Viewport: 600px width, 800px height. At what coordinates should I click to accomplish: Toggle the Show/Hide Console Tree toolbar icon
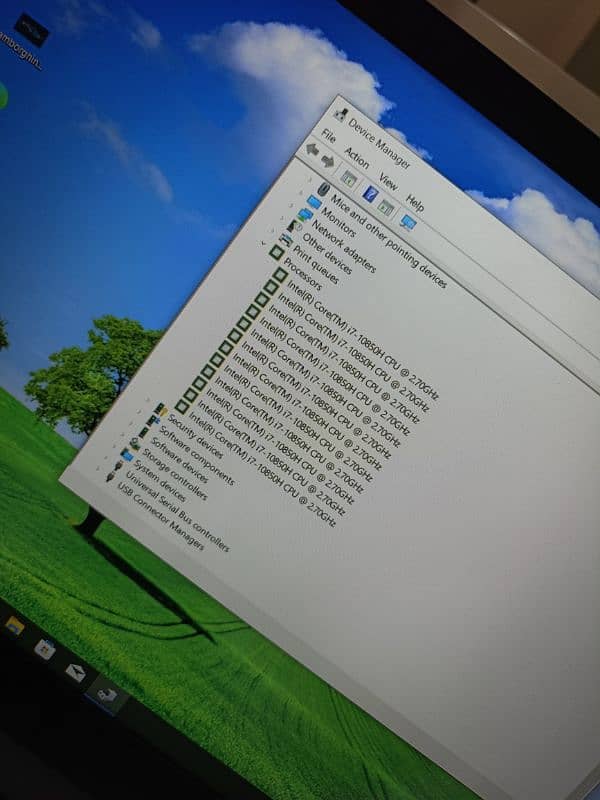tap(349, 179)
